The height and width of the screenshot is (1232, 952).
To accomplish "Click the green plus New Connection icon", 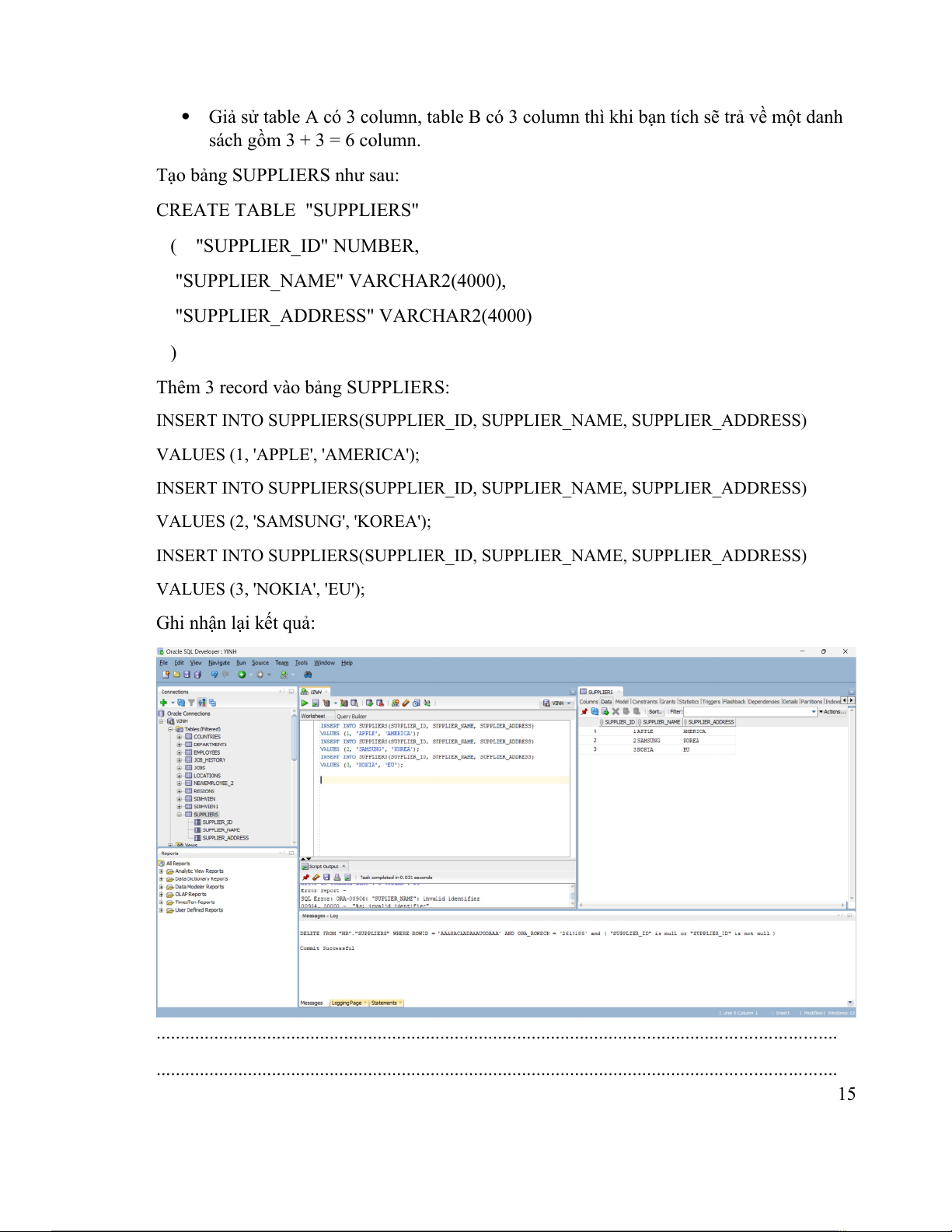I will click(163, 703).
